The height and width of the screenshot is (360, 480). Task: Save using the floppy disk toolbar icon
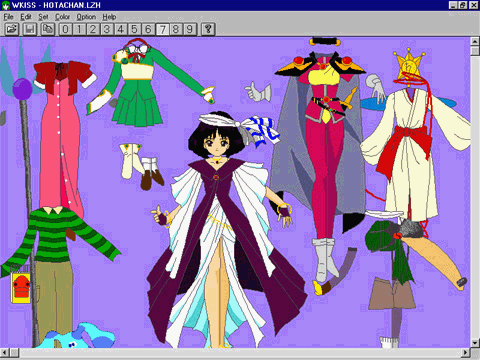[x=30, y=29]
